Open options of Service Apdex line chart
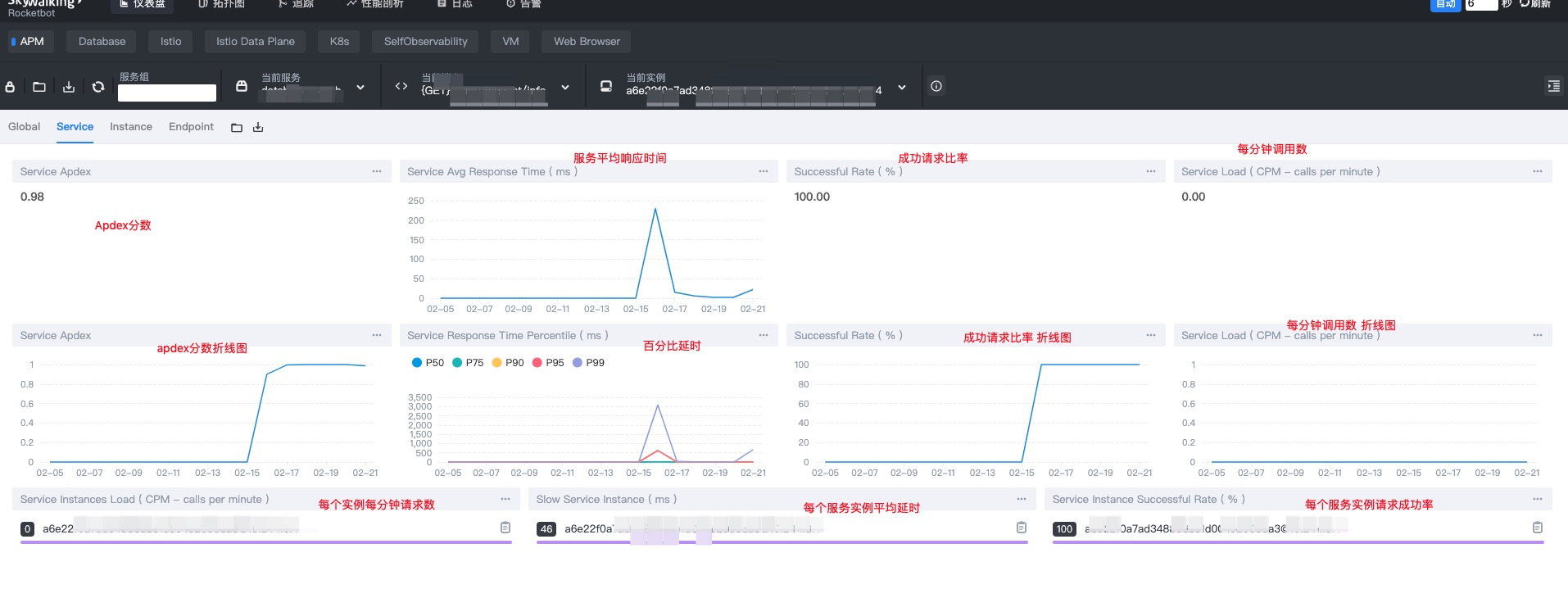The height and width of the screenshot is (589, 1568). [377, 335]
